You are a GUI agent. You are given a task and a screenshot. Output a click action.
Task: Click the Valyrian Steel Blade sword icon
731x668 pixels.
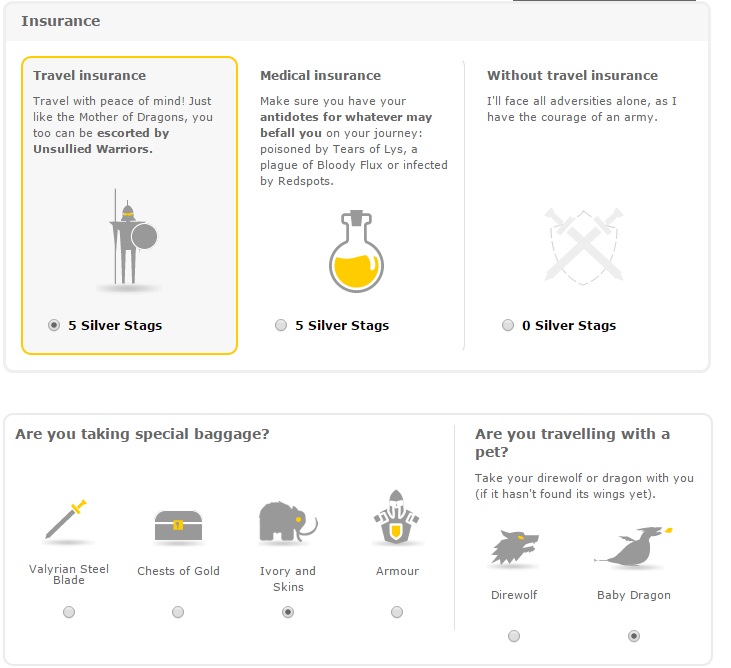click(68, 522)
